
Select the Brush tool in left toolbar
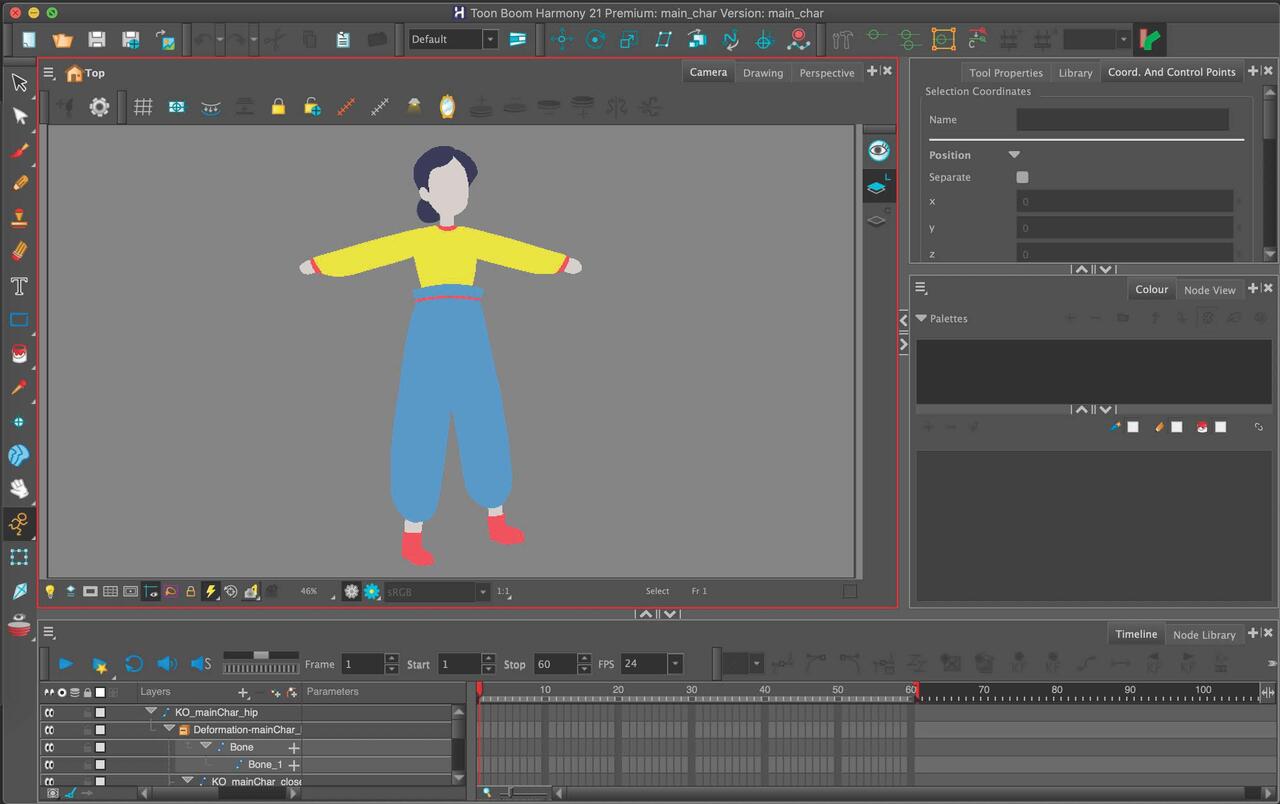tap(19, 150)
